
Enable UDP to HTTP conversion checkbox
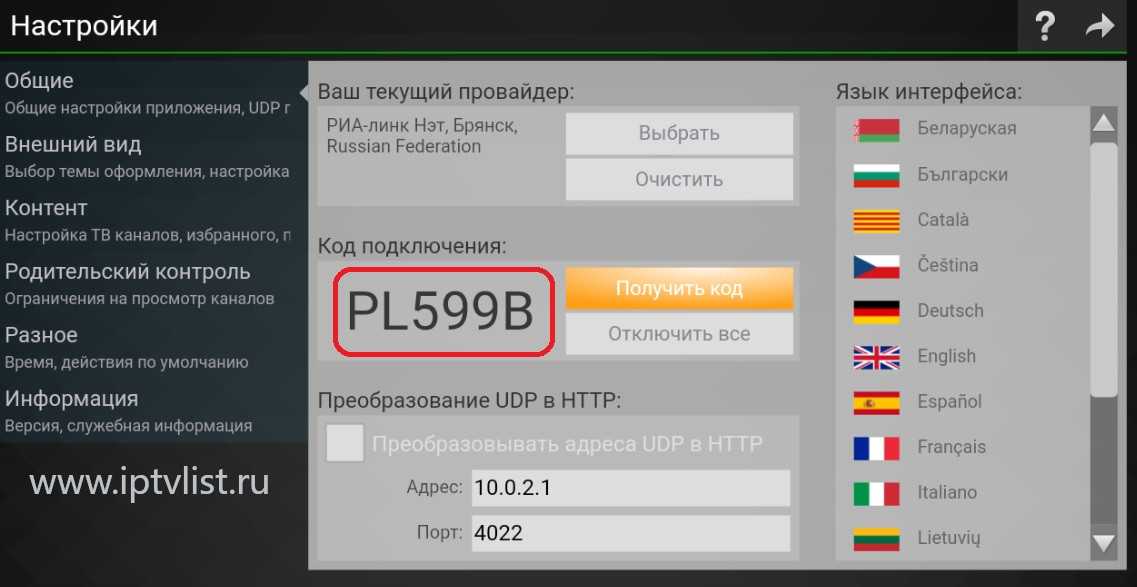click(x=344, y=443)
